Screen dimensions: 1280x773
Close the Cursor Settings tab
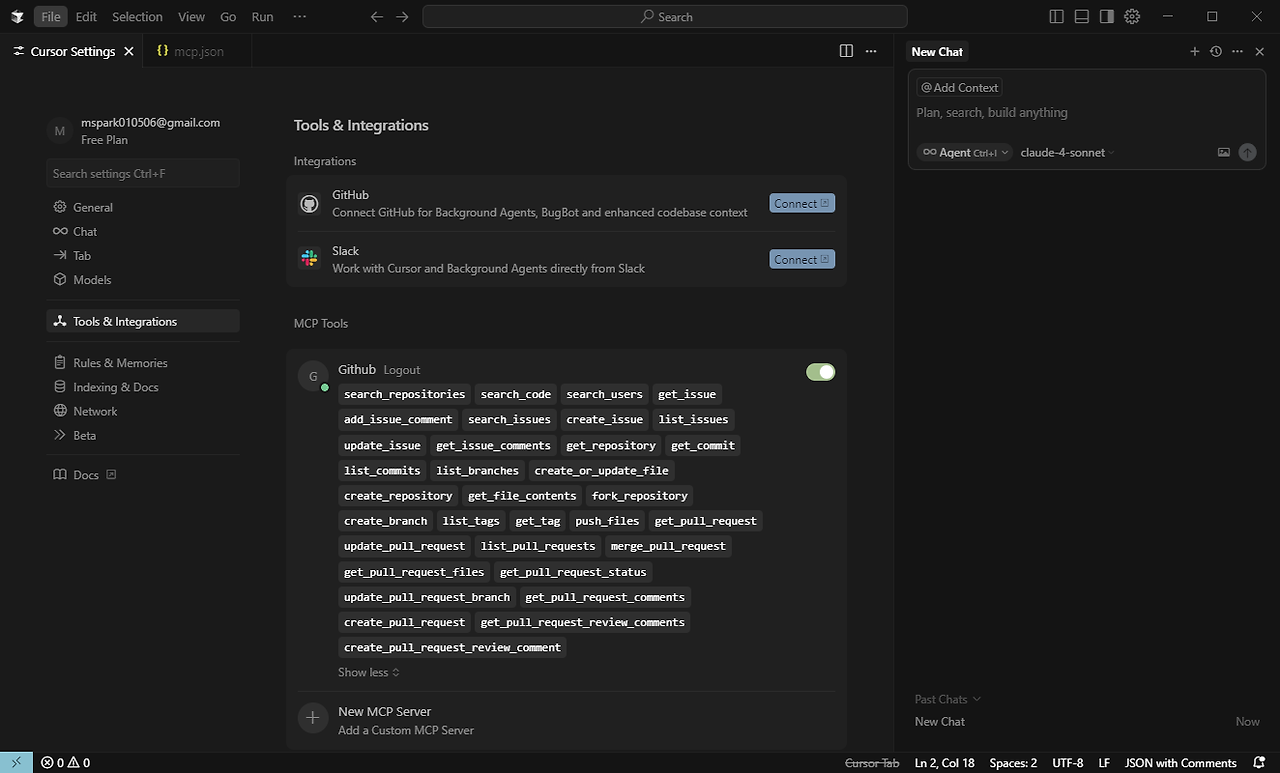(128, 51)
